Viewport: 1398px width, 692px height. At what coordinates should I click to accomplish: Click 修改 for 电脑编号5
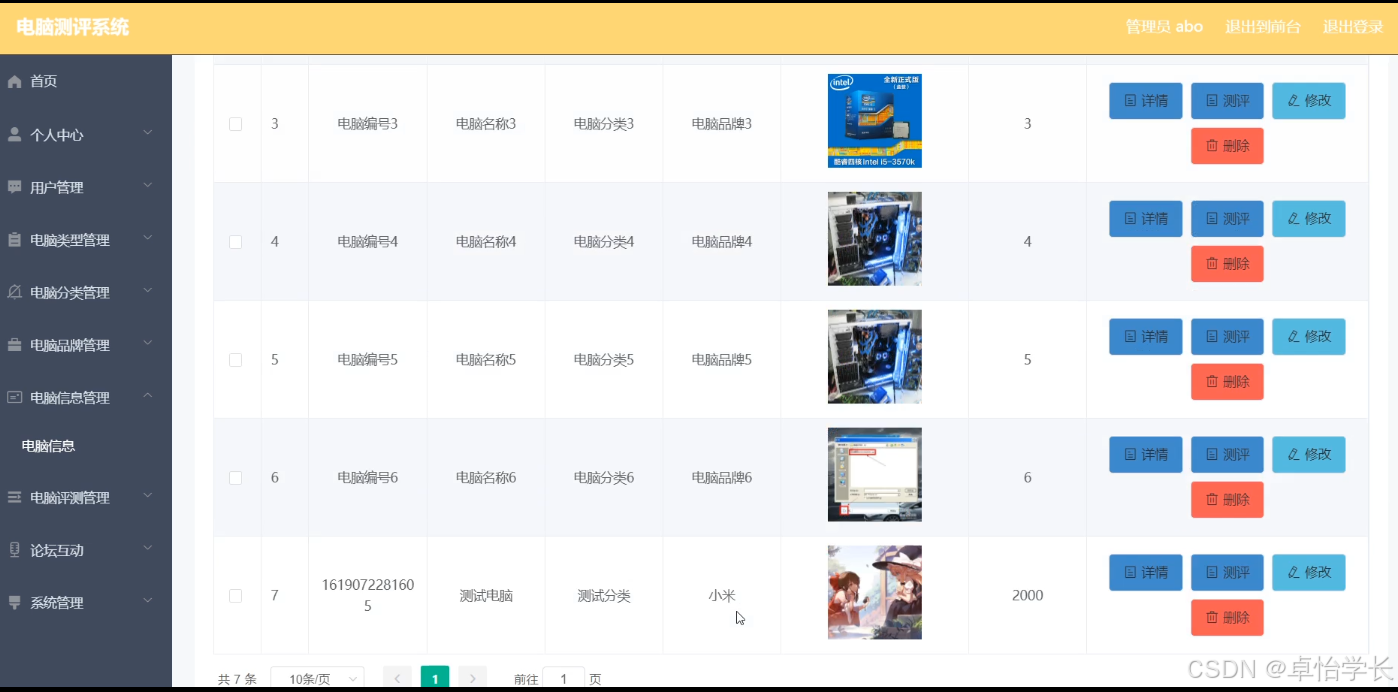pyautogui.click(x=1309, y=337)
